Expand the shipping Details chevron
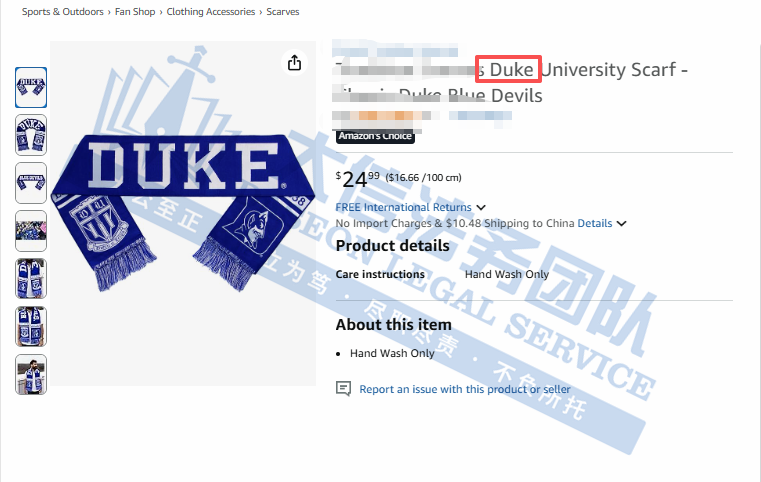 click(x=622, y=224)
